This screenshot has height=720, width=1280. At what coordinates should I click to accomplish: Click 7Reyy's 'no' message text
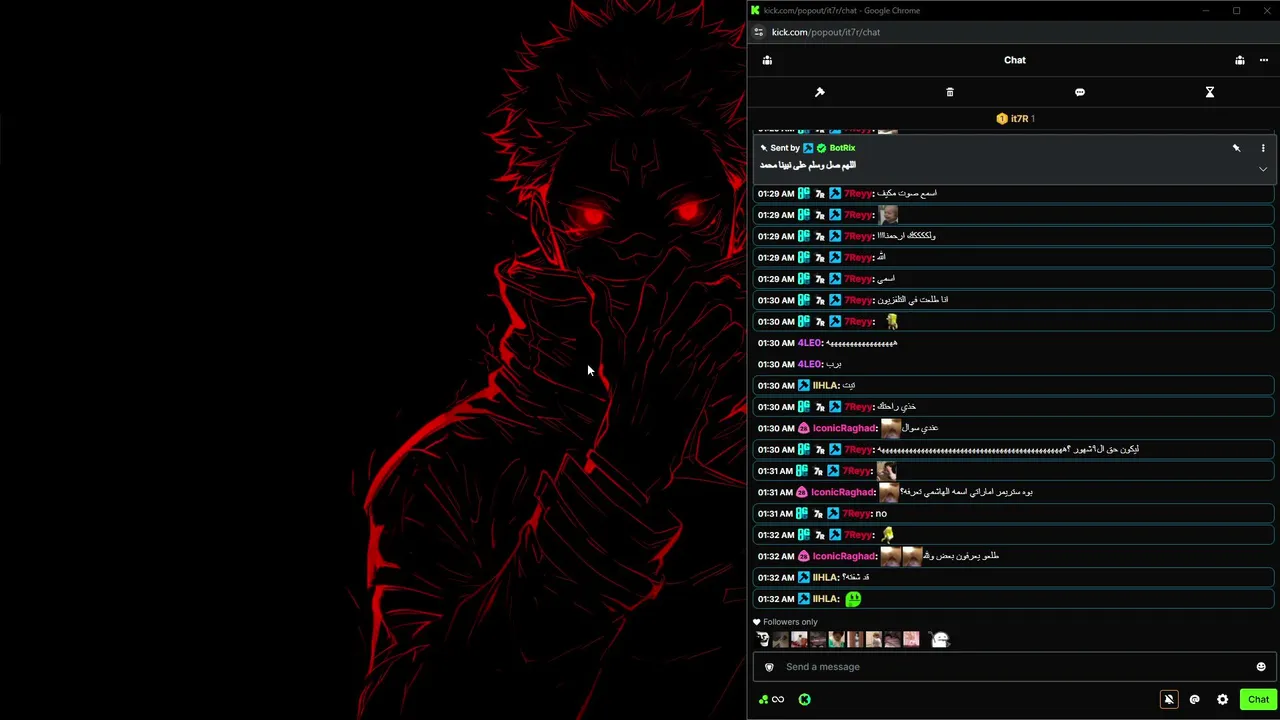881,513
